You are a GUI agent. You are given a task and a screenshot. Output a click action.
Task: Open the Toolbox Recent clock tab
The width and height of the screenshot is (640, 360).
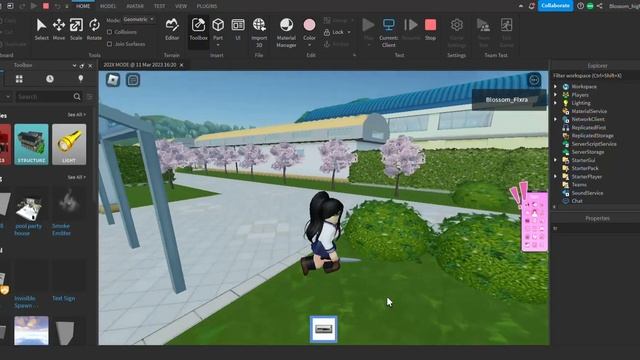coord(50,79)
